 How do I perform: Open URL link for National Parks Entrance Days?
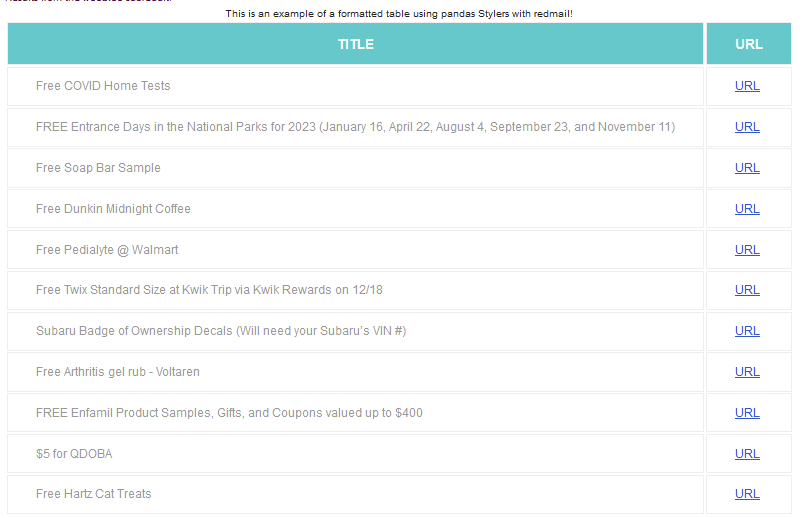(747, 127)
